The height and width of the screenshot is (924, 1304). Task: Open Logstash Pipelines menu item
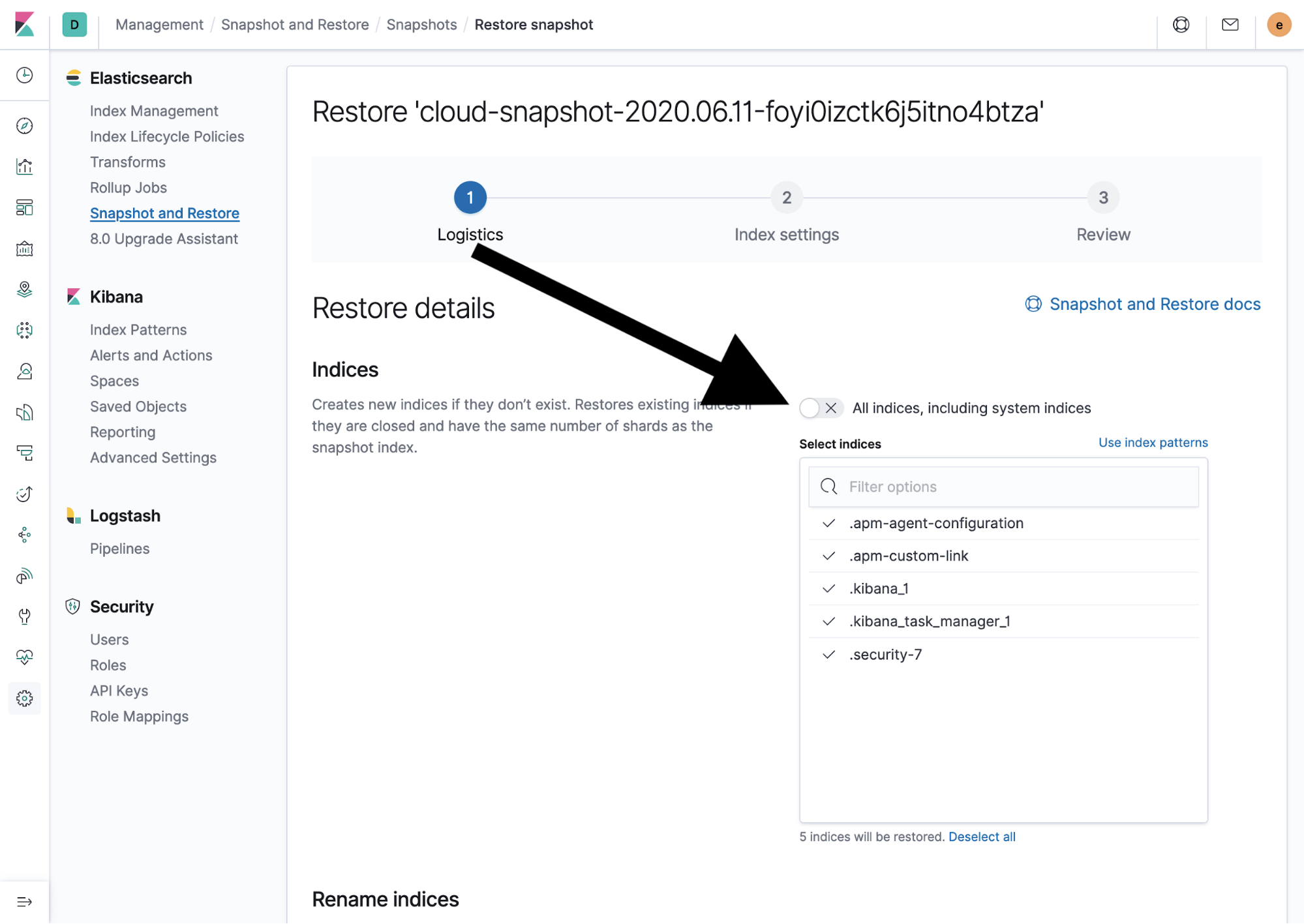click(119, 549)
